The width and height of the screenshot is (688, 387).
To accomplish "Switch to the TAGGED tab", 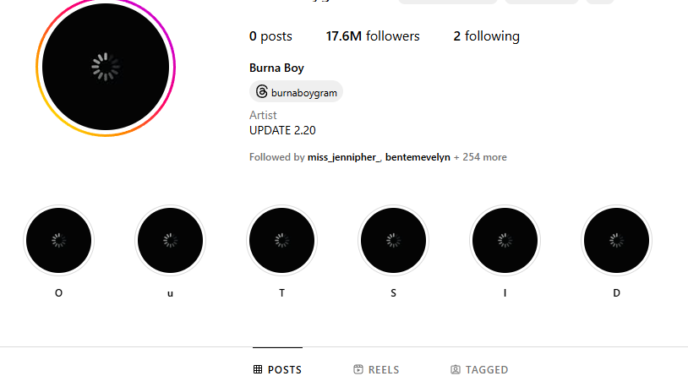I will 479,369.
